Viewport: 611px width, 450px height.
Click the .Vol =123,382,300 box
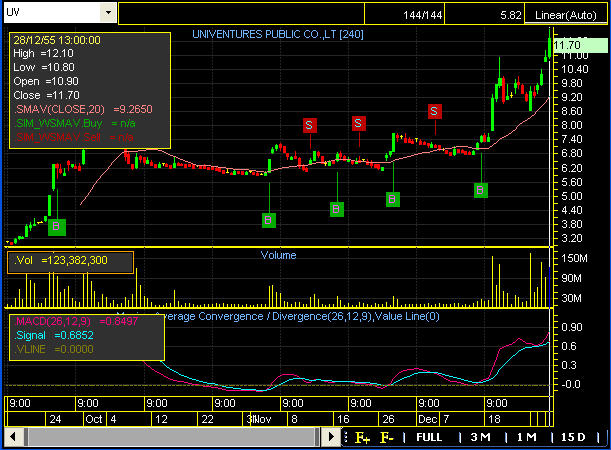point(71,262)
